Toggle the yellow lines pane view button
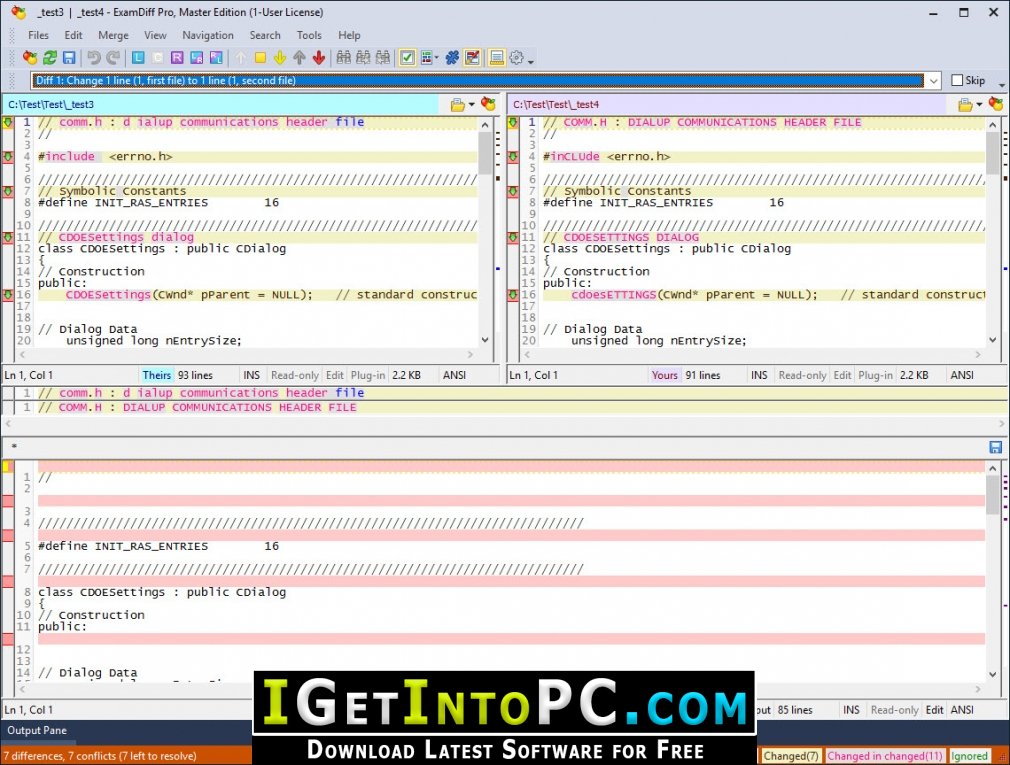The width and height of the screenshot is (1010, 765). [497, 58]
